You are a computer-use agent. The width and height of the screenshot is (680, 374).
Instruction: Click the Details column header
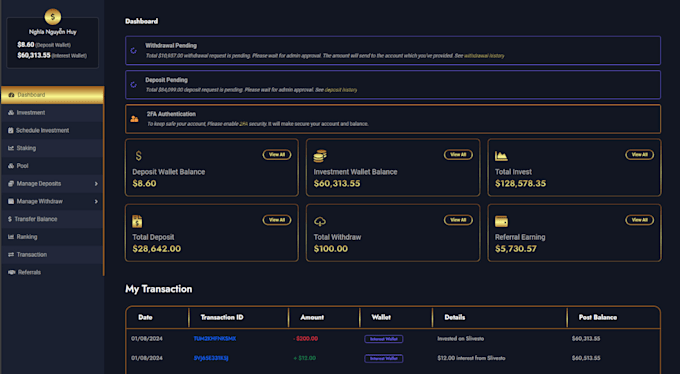pos(454,318)
